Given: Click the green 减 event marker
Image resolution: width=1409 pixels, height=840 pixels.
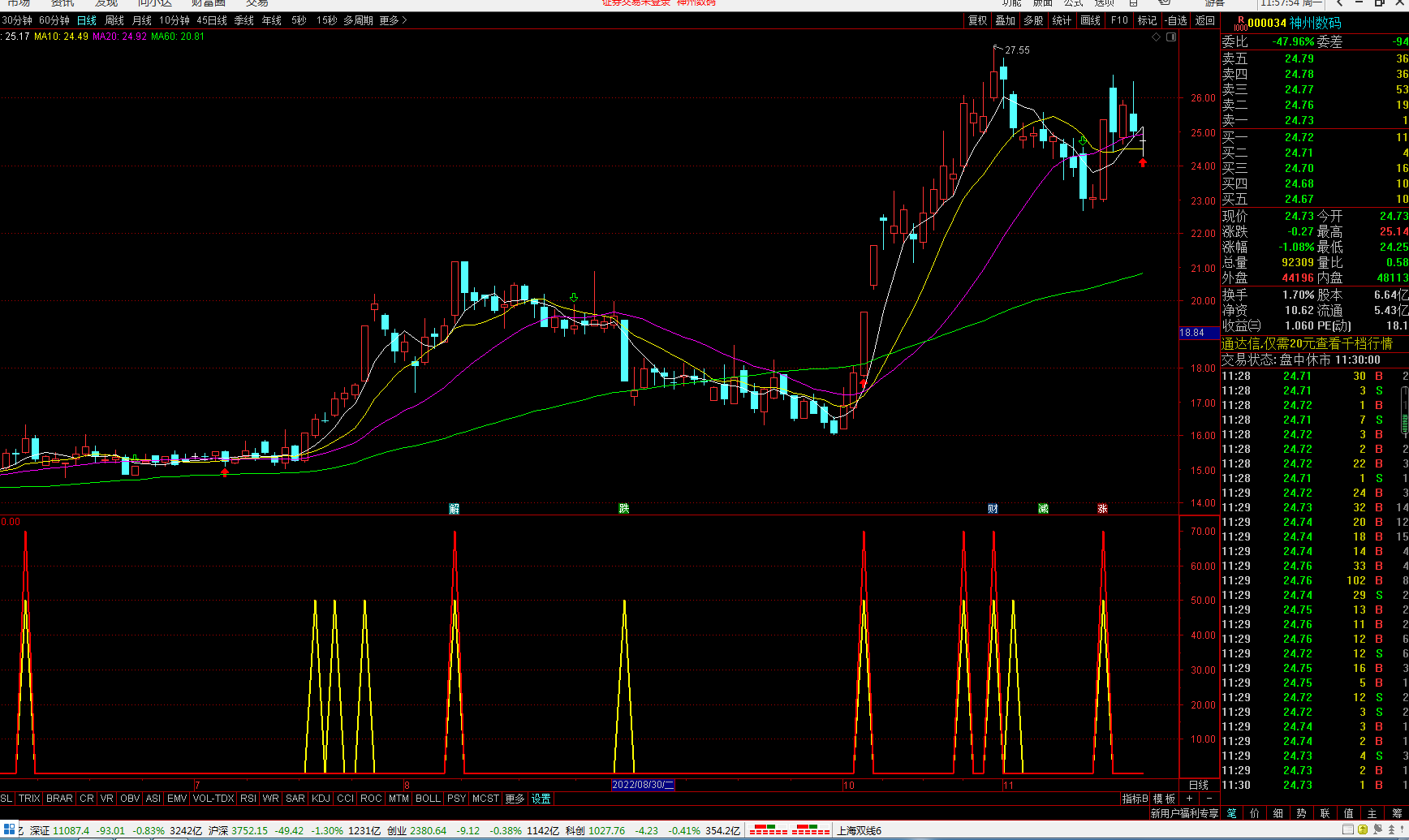Looking at the screenshot, I should (1043, 508).
